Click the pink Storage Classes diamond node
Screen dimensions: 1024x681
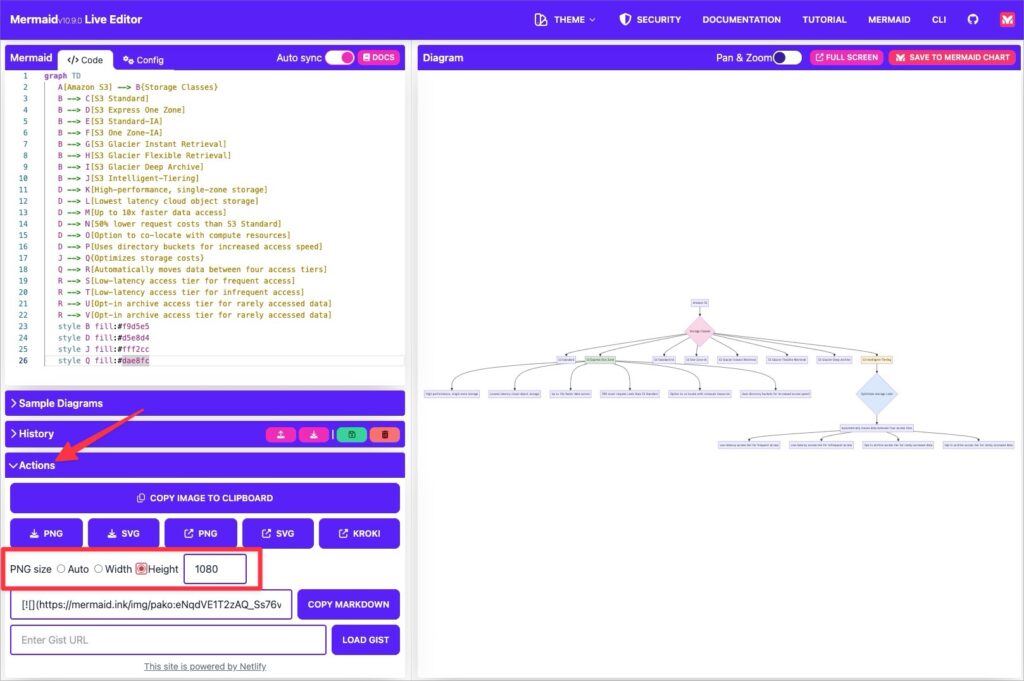click(699, 331)
